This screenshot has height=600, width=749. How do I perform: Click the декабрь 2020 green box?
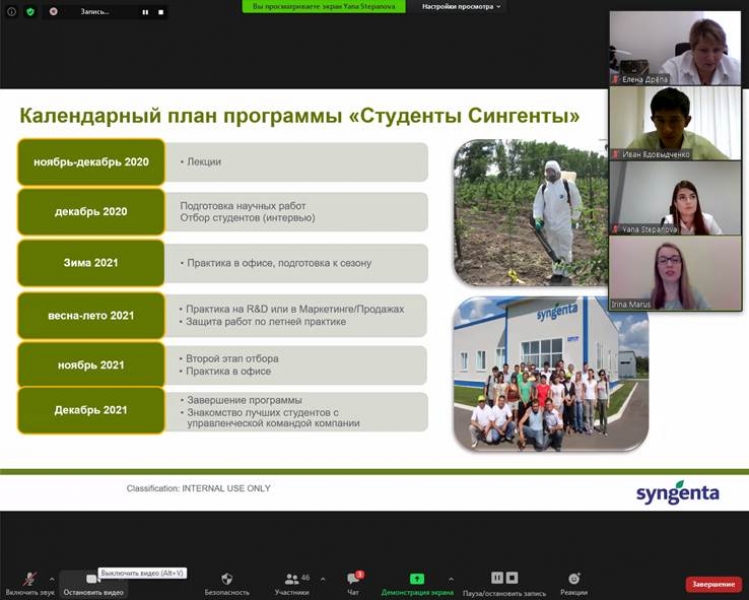tap(91, 212)
